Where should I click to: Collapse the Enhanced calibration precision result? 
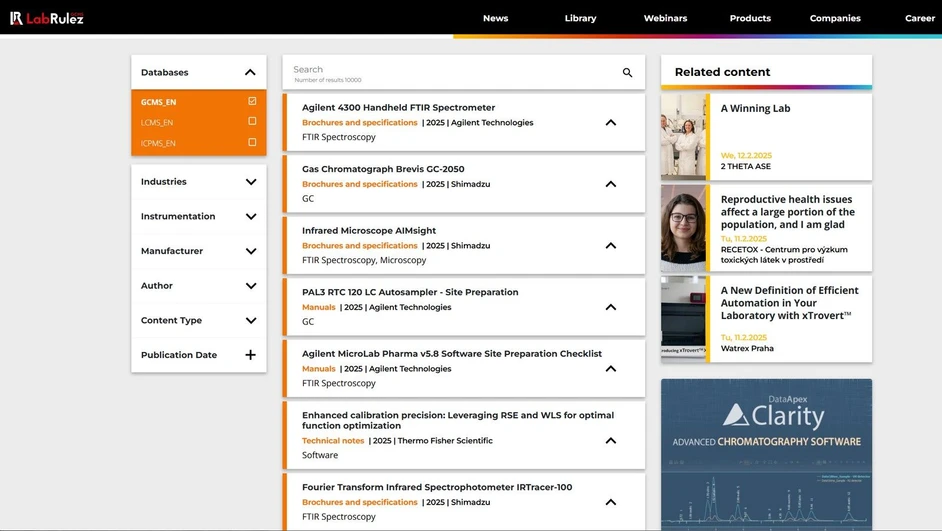coord(611,441)
